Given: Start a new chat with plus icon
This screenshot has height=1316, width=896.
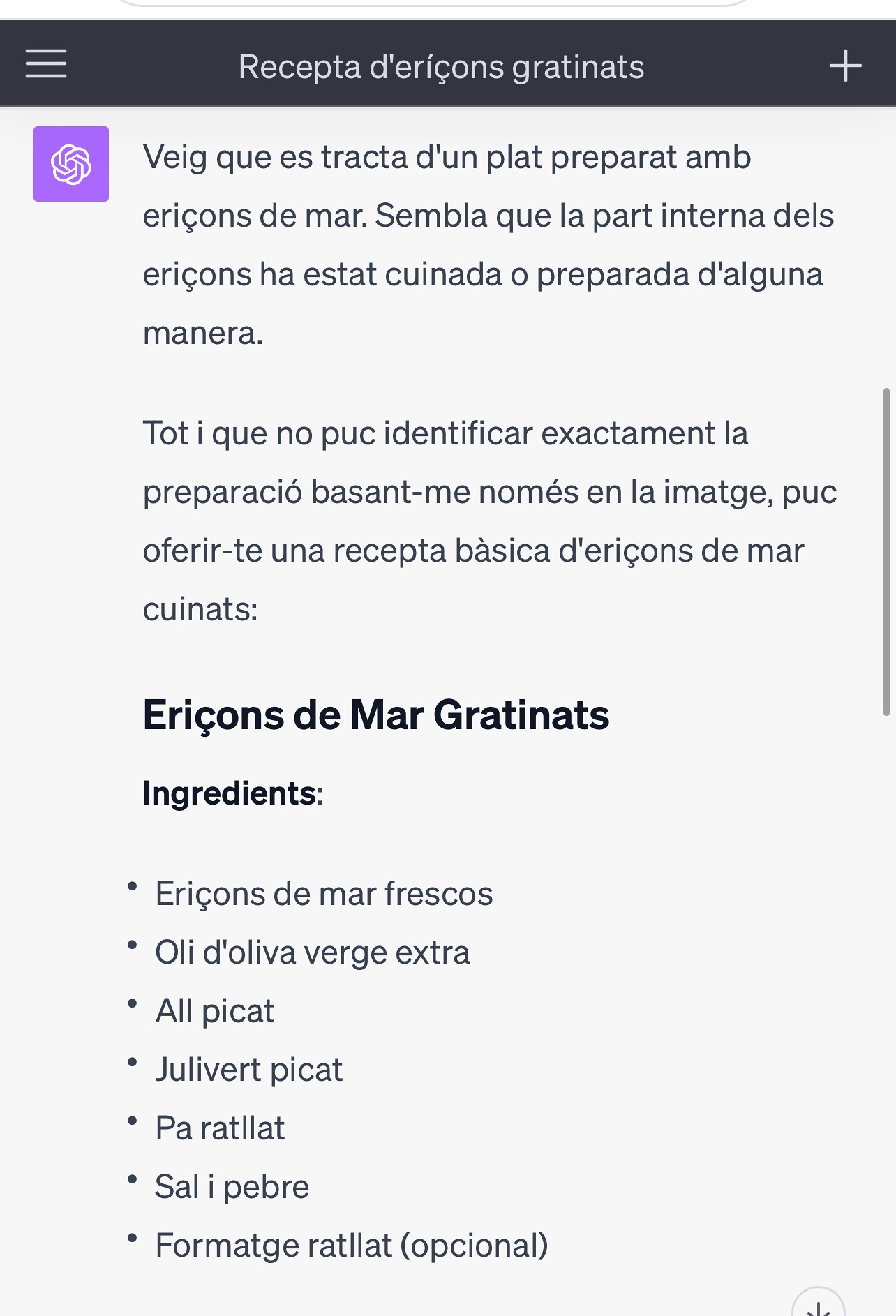Looking at the screenshot, I should click(x=845, y=66).
